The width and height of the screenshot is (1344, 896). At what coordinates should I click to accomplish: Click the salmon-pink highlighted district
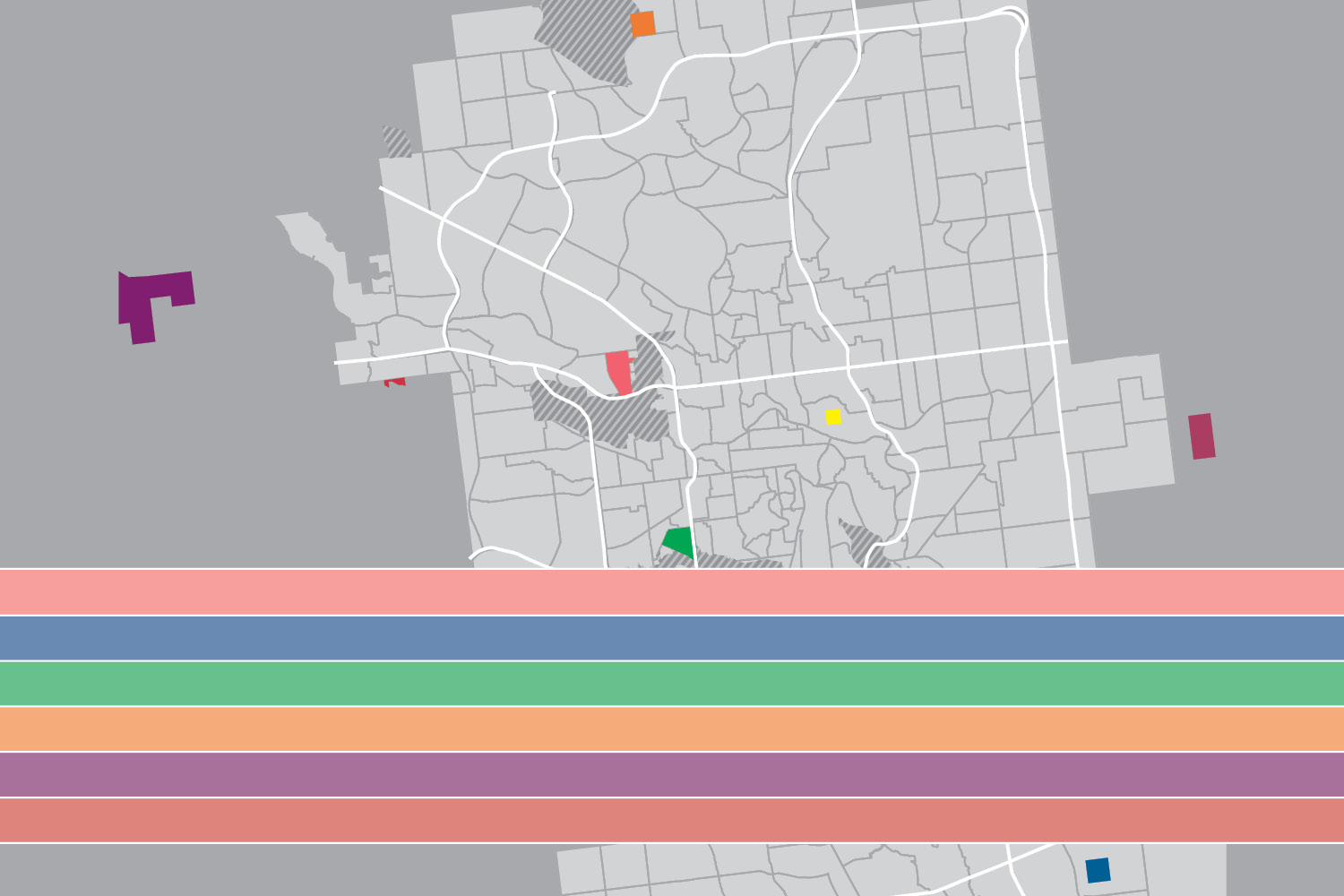tap(618, 371)
